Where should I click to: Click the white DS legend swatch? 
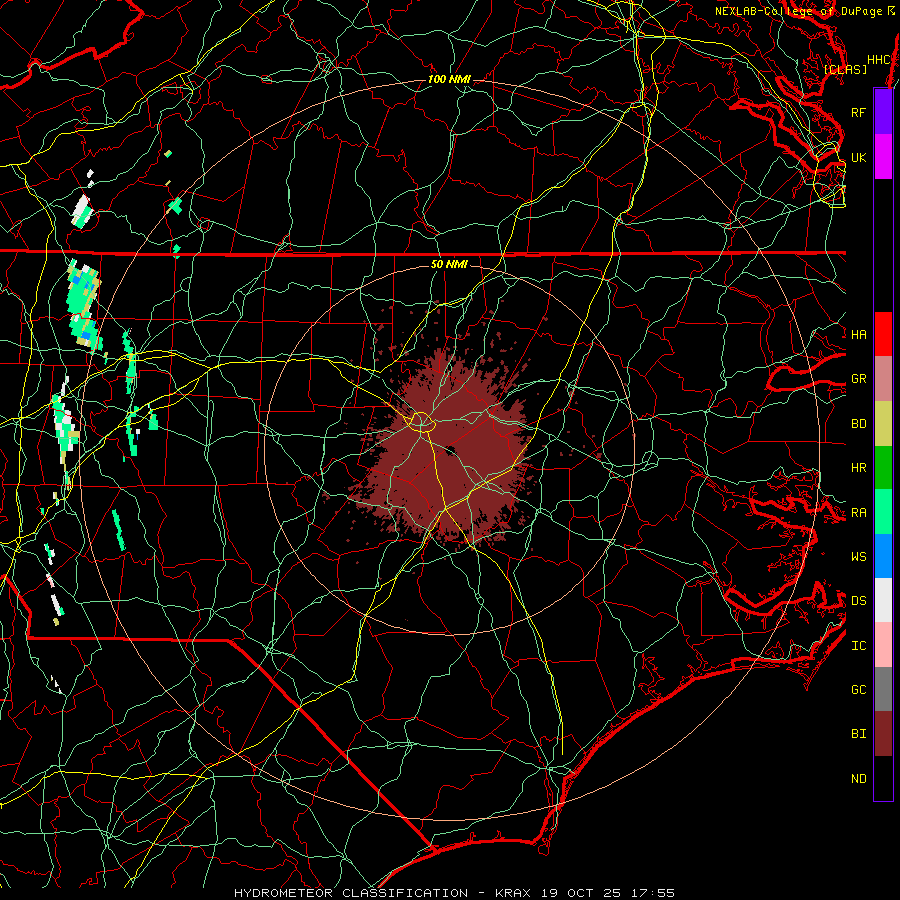pyautogui.click(x=883, y=600)
